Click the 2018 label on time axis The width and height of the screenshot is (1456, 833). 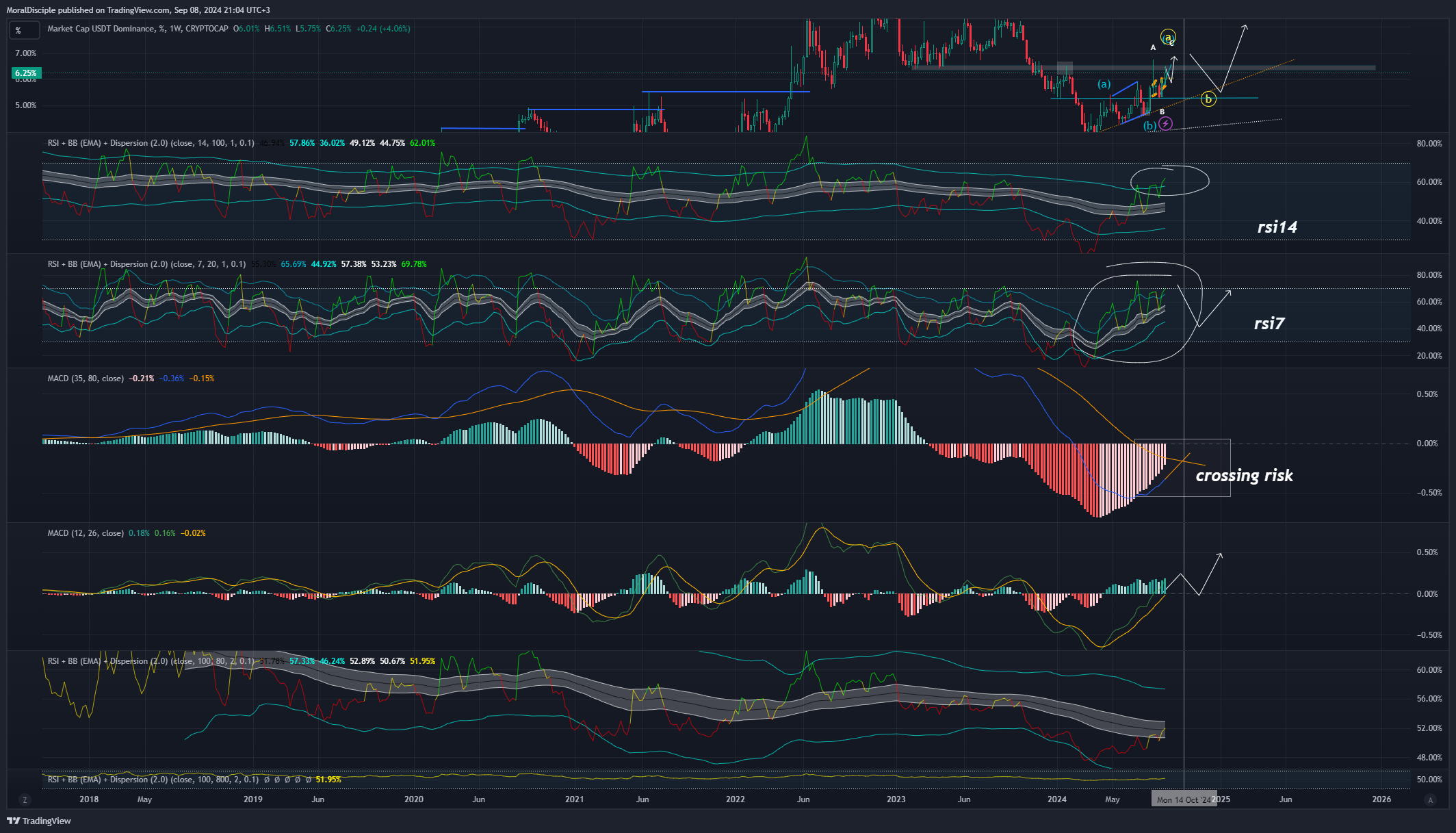click(x=89, y=799)
